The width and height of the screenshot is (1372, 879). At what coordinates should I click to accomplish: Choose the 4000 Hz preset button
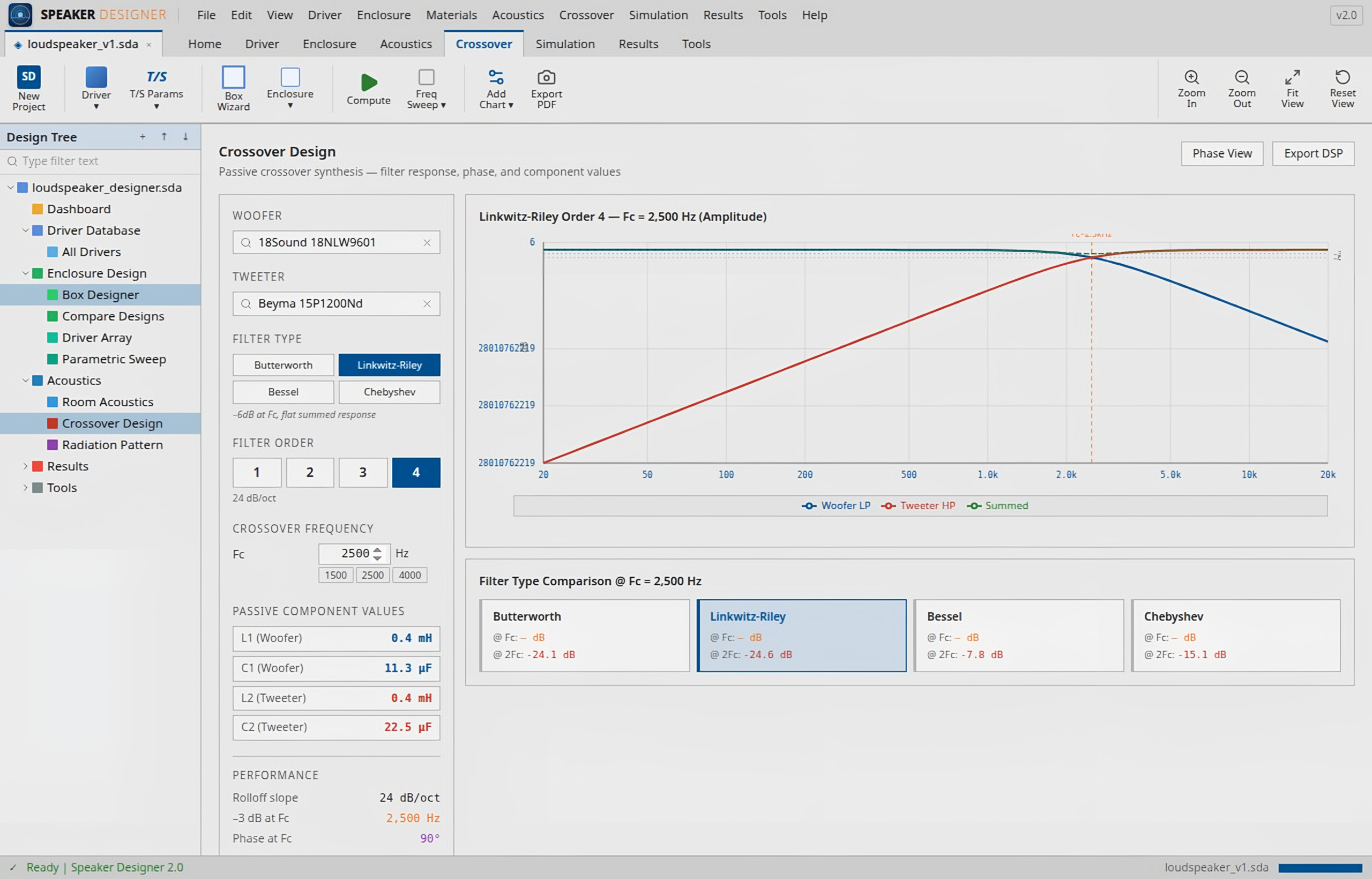pyautogui.click(x=410, y=575)
